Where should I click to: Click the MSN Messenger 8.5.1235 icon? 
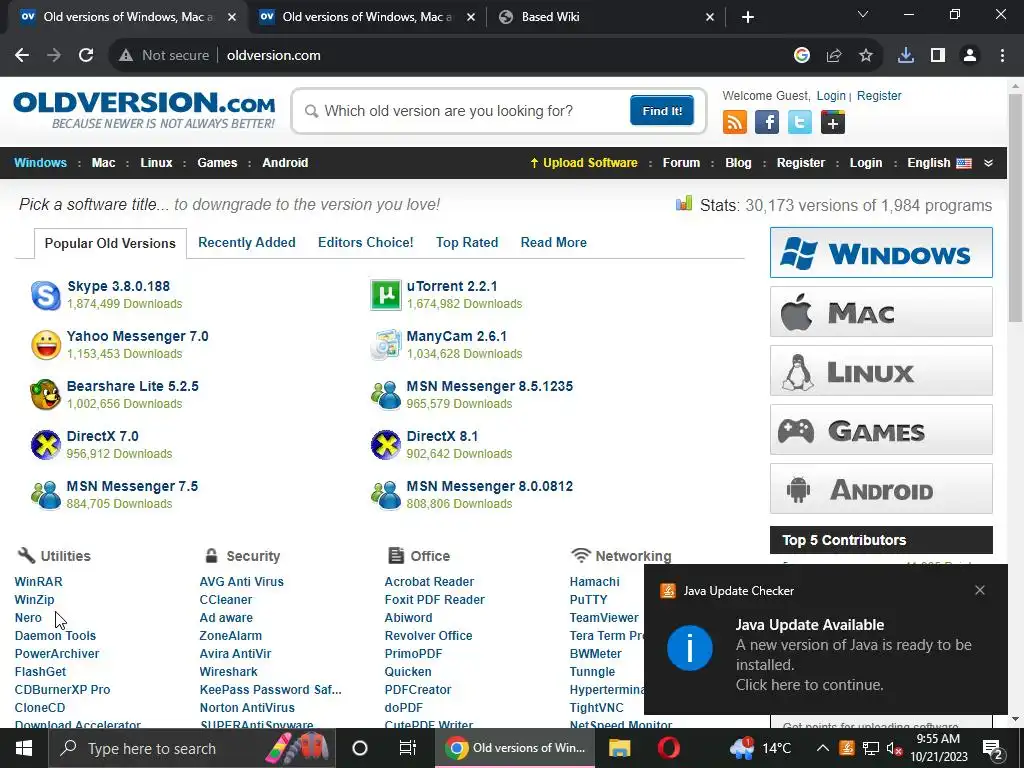[x=385, y=394]
